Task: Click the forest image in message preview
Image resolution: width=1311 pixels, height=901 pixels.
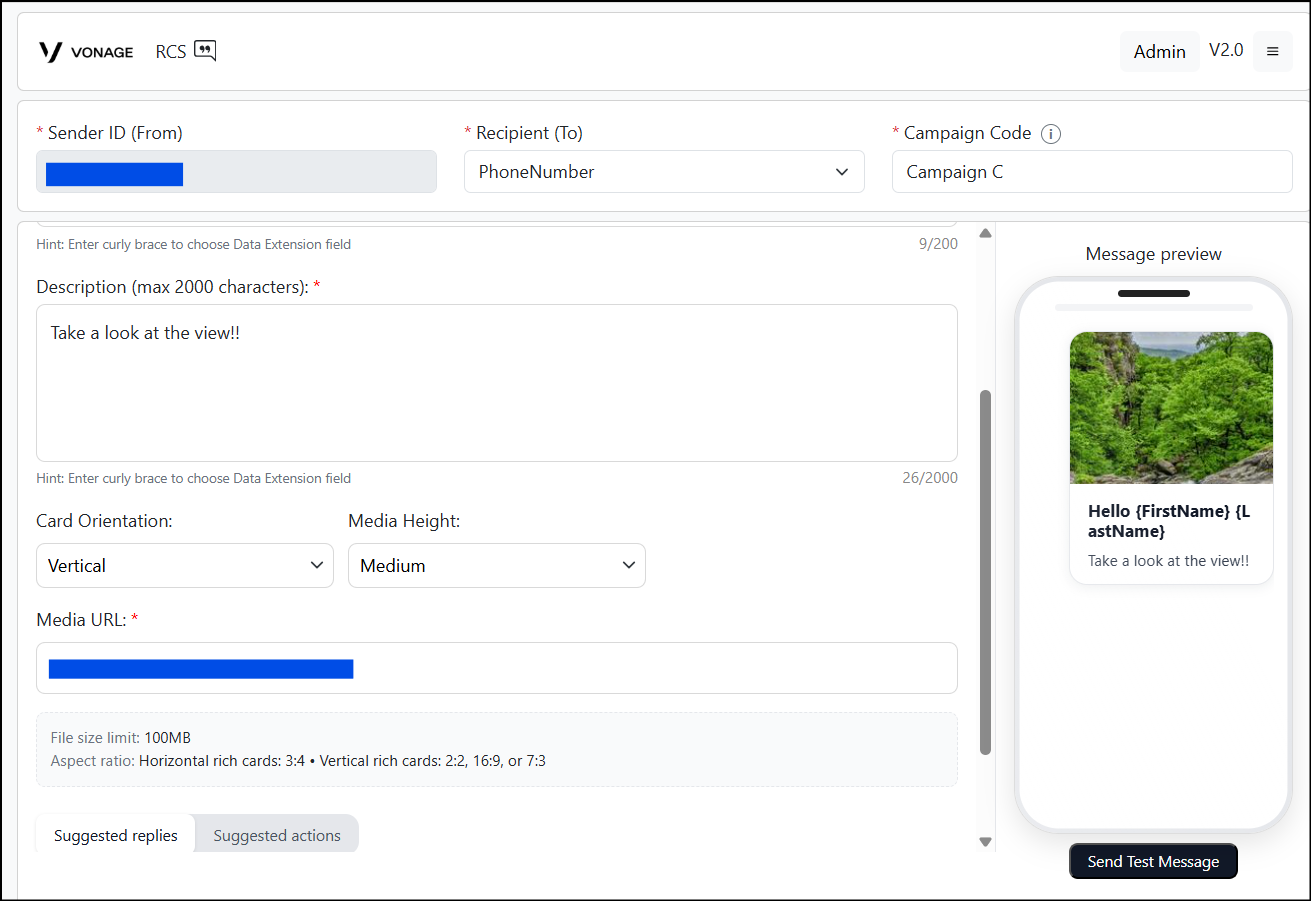Action: pos(1171,408)
